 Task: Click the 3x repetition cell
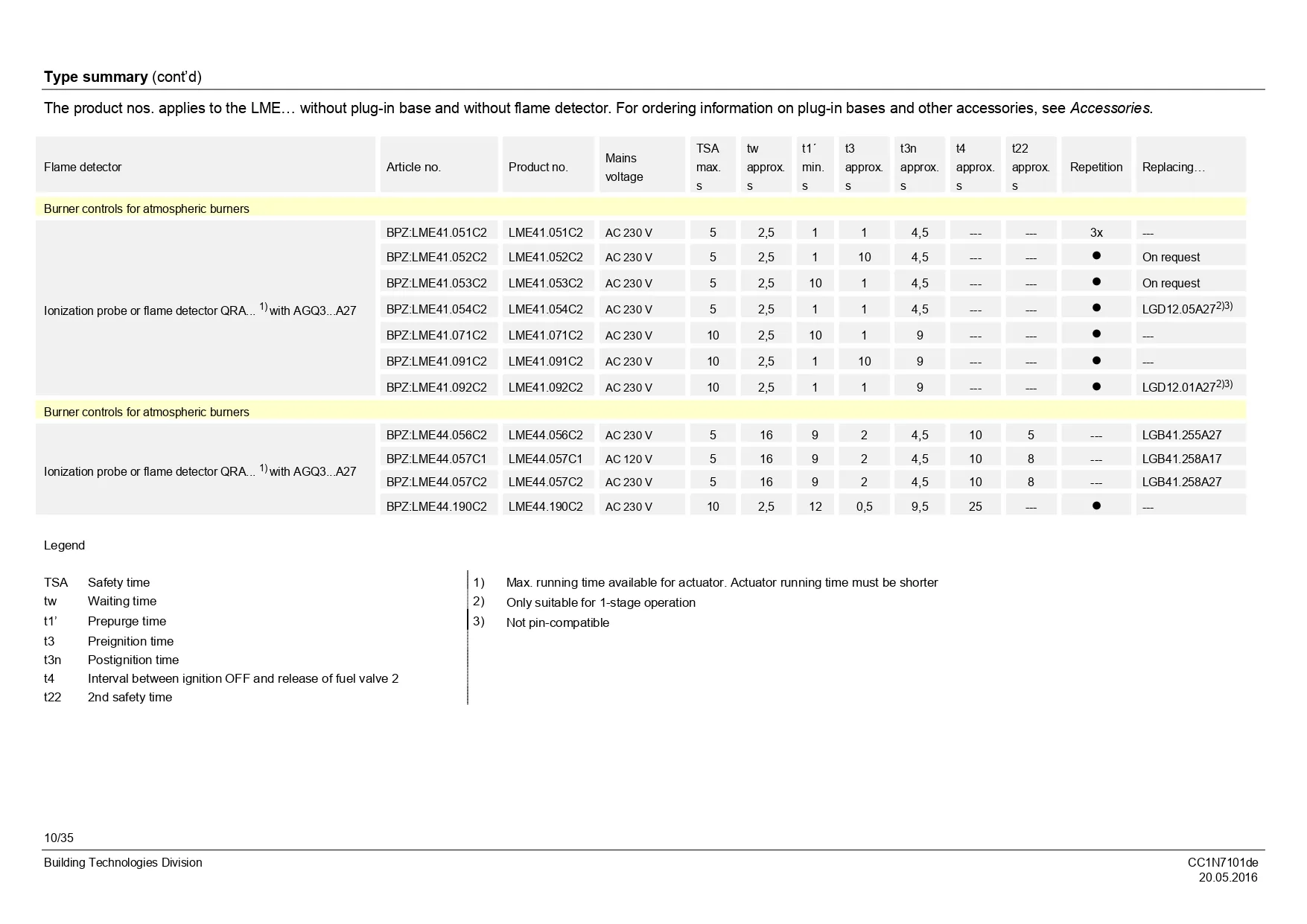pos(1095,232)
